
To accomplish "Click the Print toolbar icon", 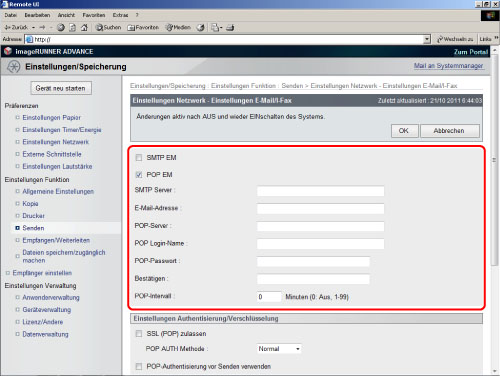I will tap(230, 28).
